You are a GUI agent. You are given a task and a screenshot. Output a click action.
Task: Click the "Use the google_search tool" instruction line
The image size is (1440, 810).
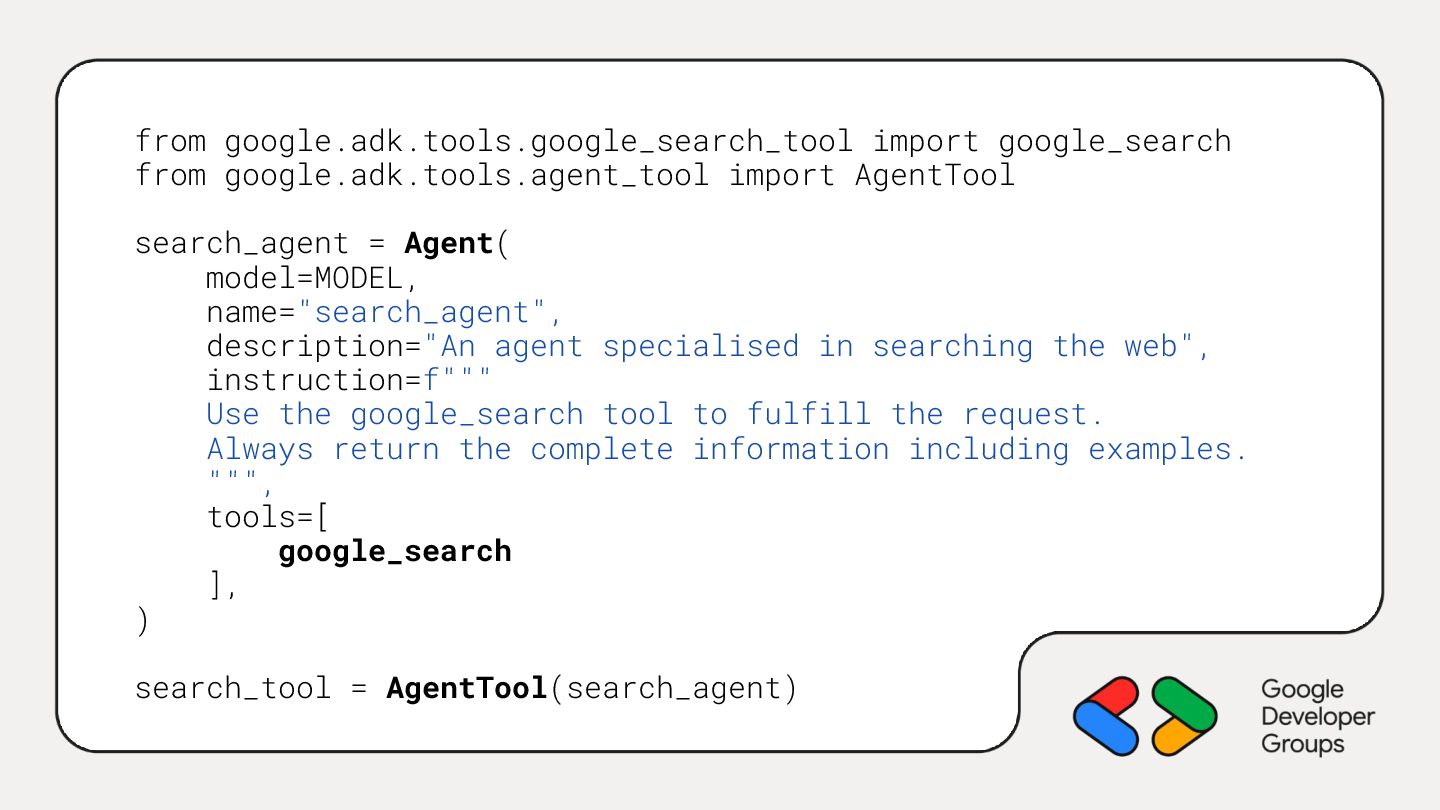[654, 414]
